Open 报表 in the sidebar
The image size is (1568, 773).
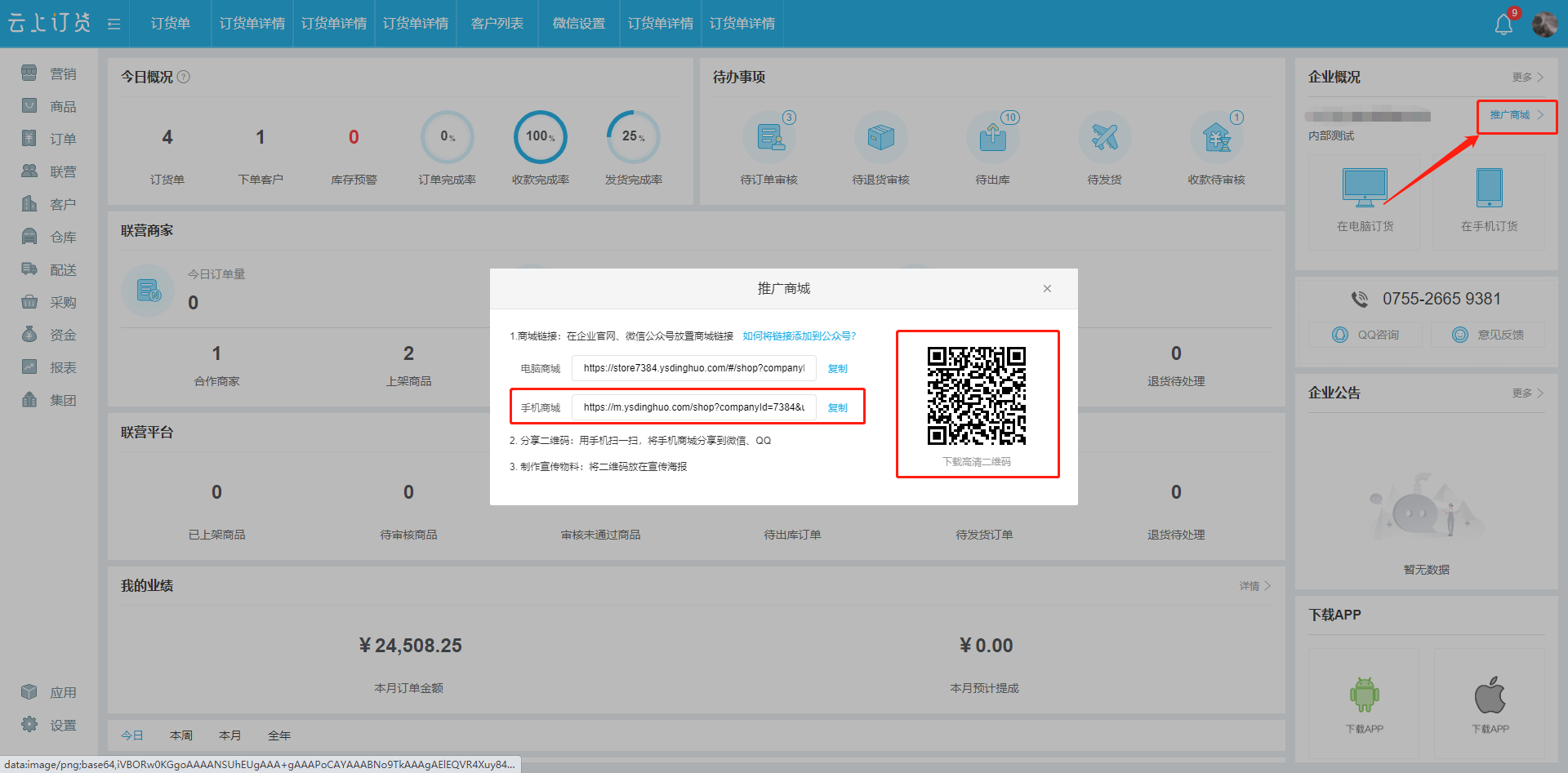click(49, 367)
